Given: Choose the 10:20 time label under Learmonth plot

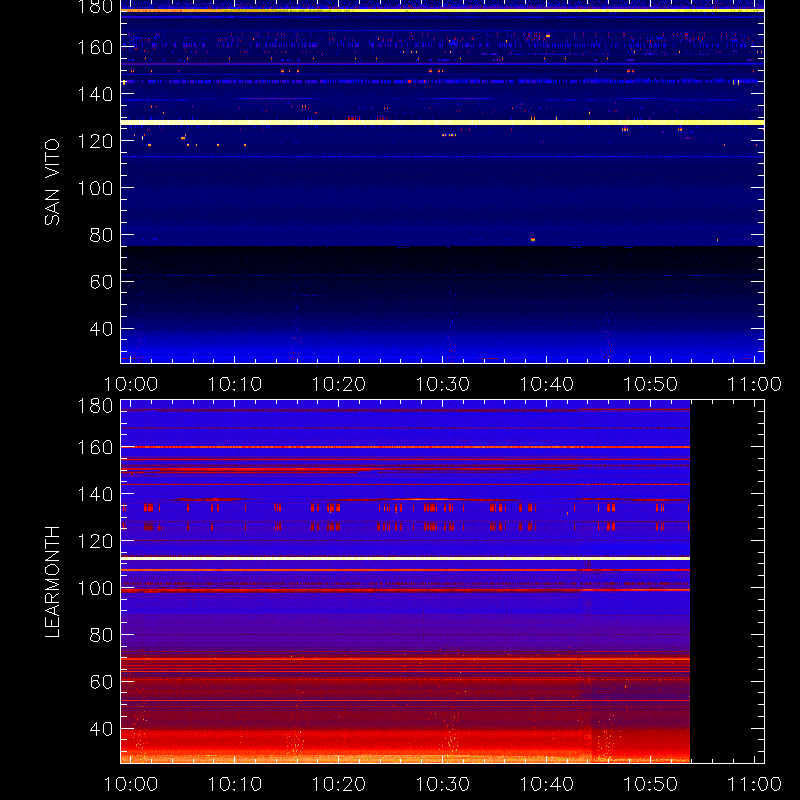Looking at the screenshot, I should (339, 784).
